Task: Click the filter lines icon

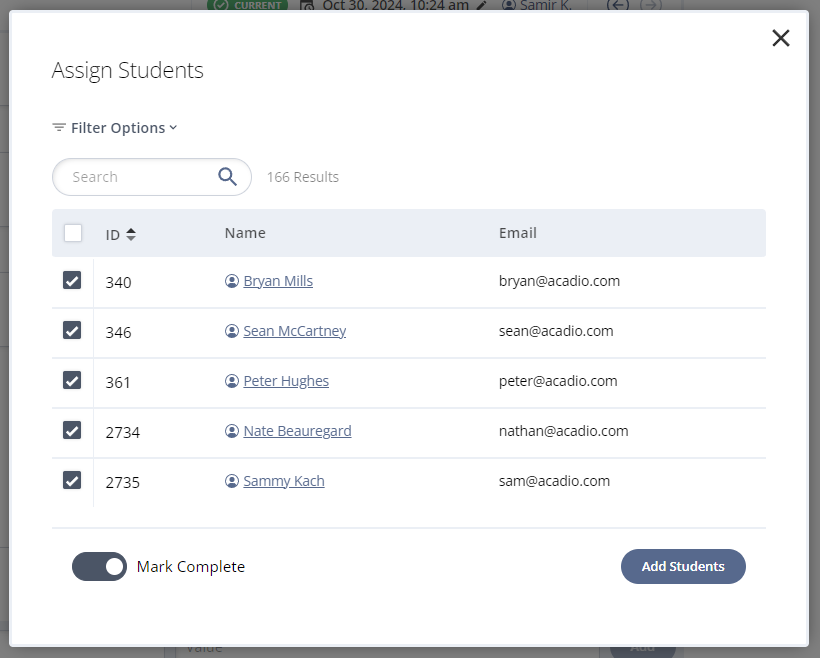Action: pos(59,128)
